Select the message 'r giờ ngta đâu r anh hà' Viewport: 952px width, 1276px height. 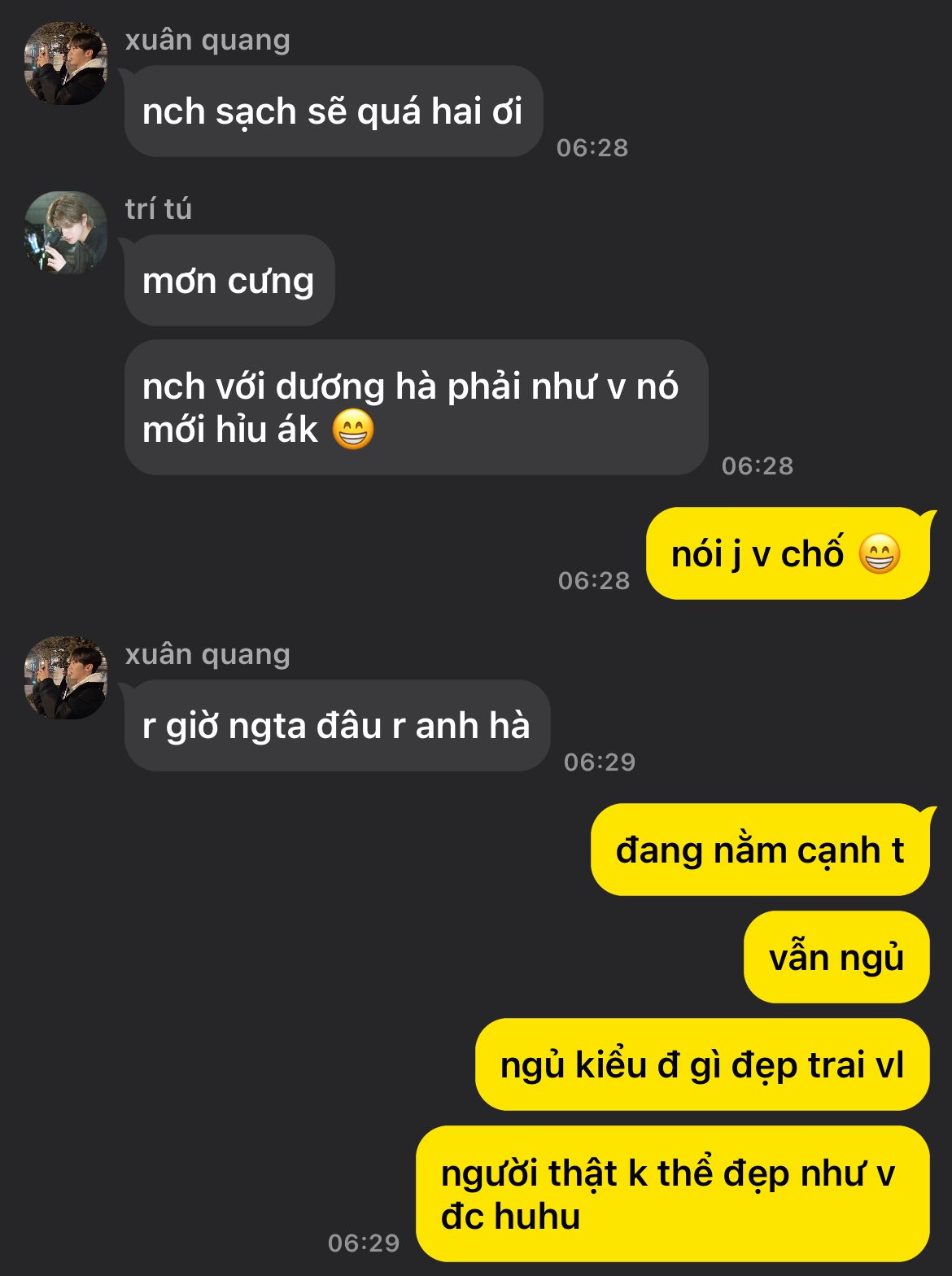tap(337, 726)
